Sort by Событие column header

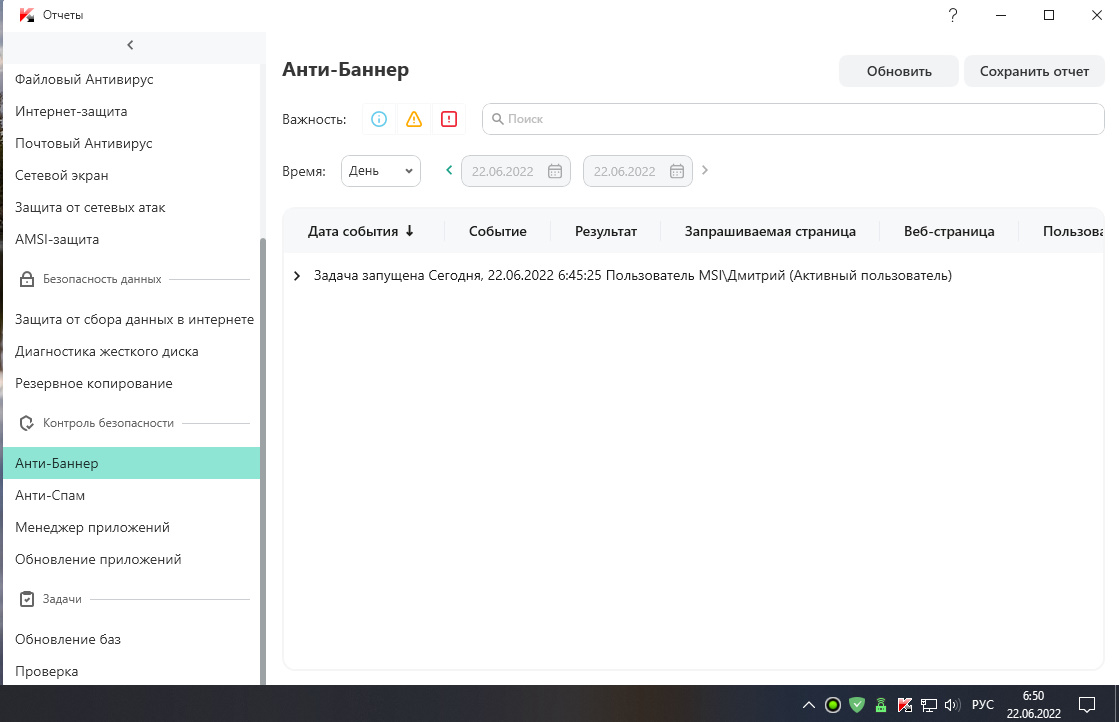click(x=497, y=231)
